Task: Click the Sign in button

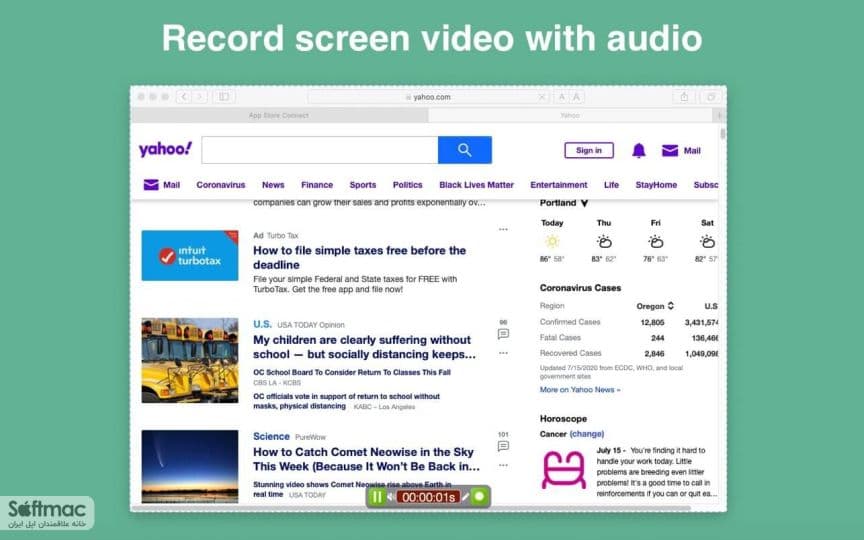Action: point(588,150)
